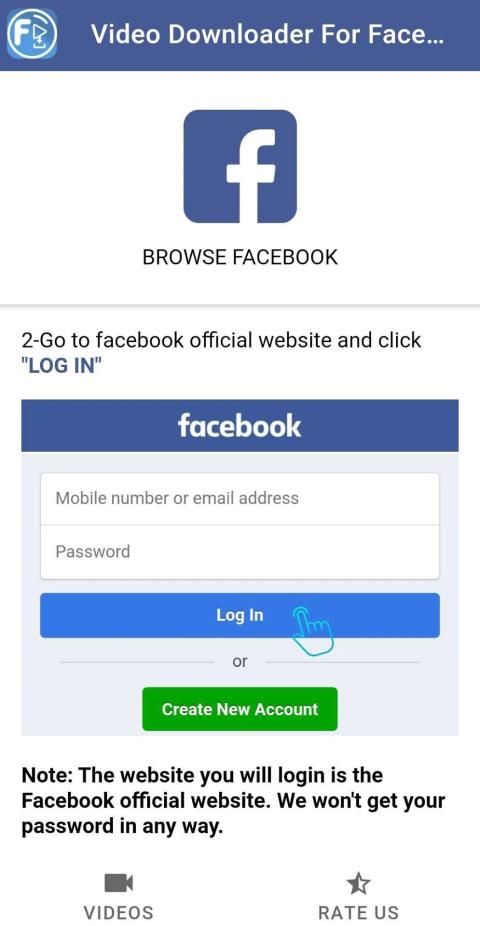Viewport: 480px width, 926px height.
Task: Tap the gray divider below BROWSE FACEBOOK
Action: coord(240,305)
